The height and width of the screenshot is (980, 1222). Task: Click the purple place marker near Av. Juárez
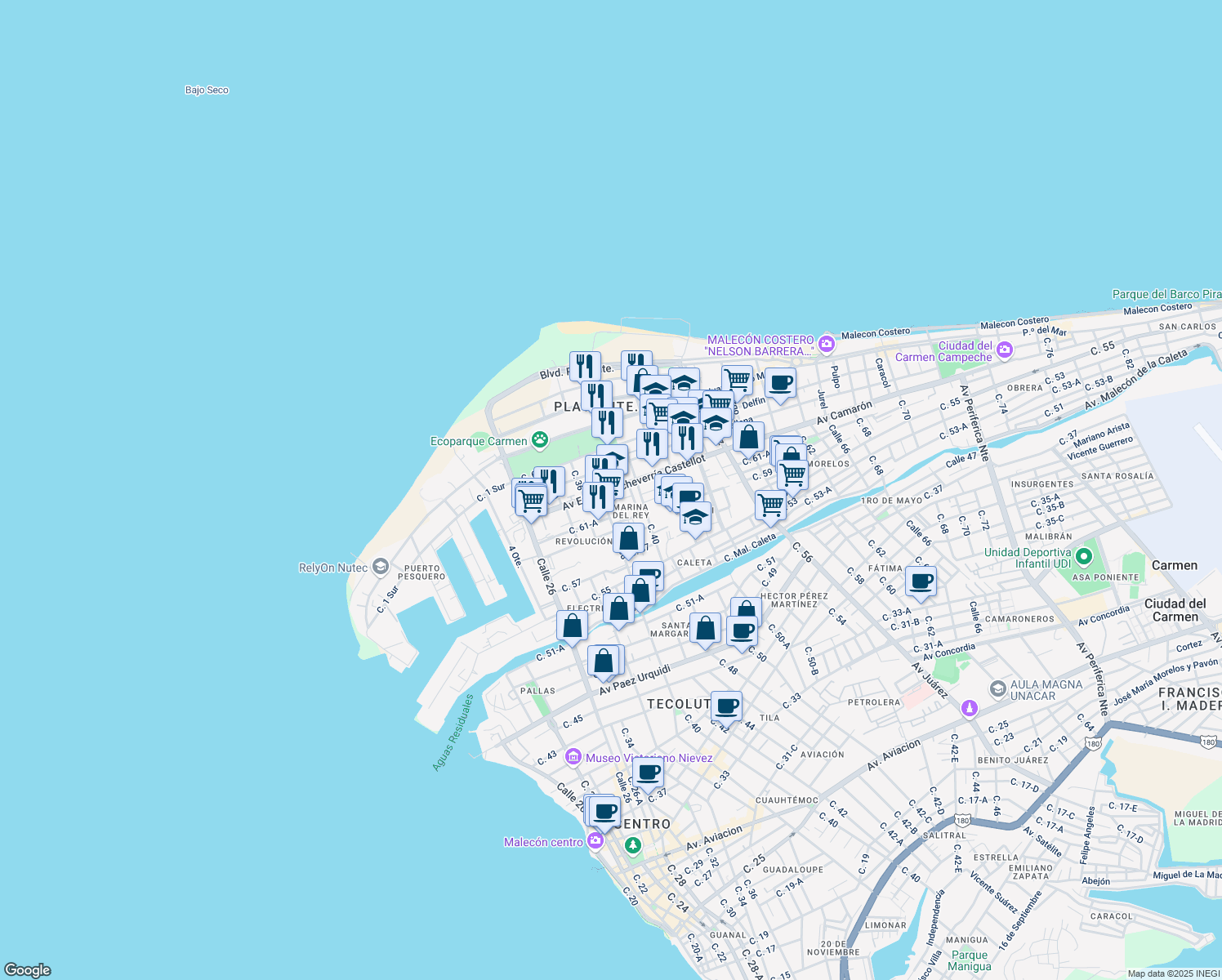(x=969, y=708)
